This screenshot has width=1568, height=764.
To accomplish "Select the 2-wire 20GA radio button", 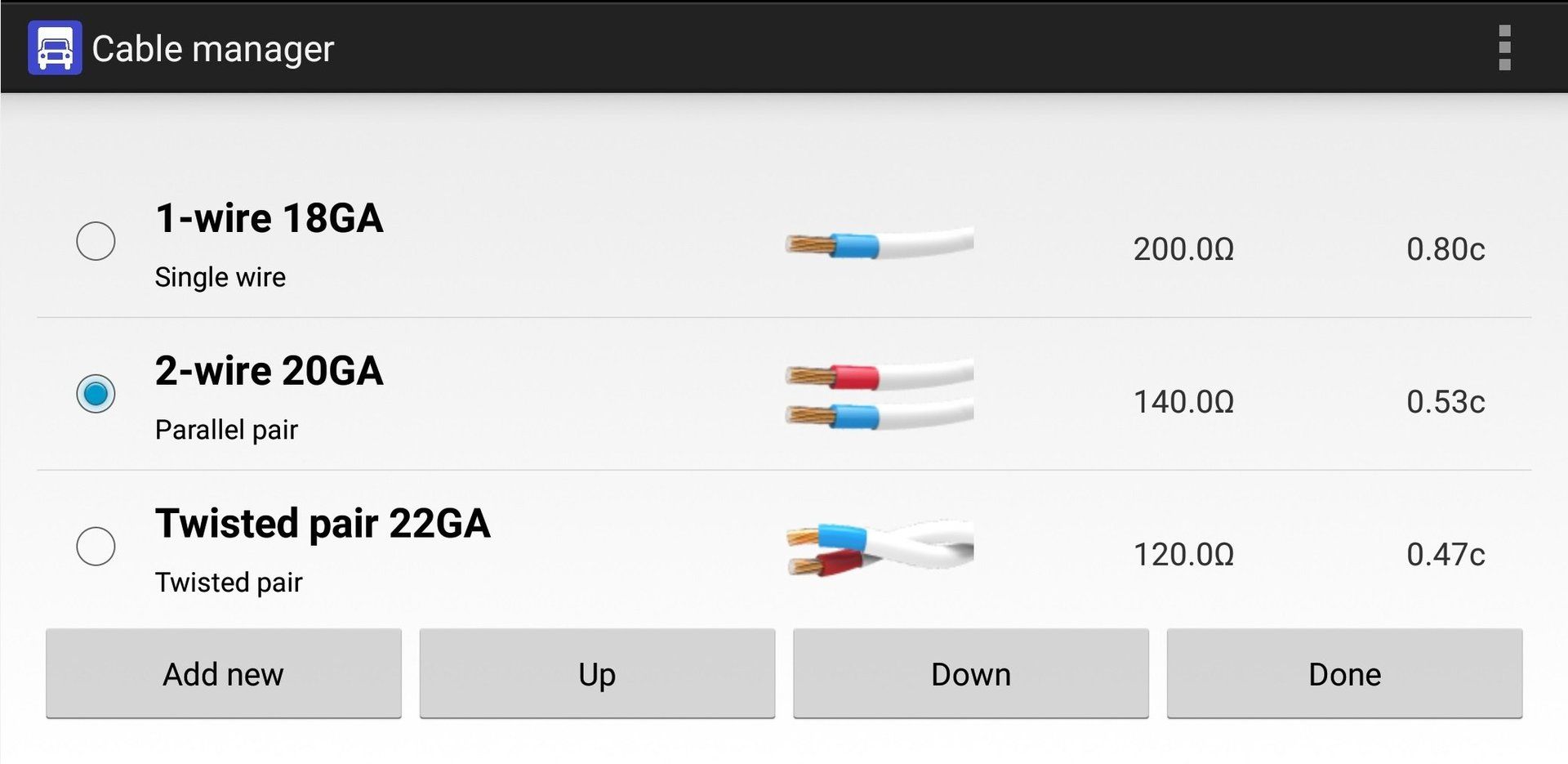I will (96, 394).
